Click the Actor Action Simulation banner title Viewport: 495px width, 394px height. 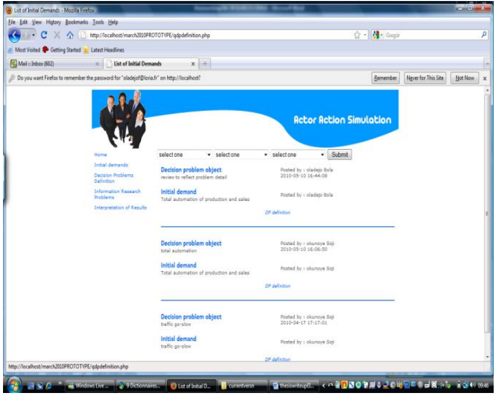coord(342,120)
